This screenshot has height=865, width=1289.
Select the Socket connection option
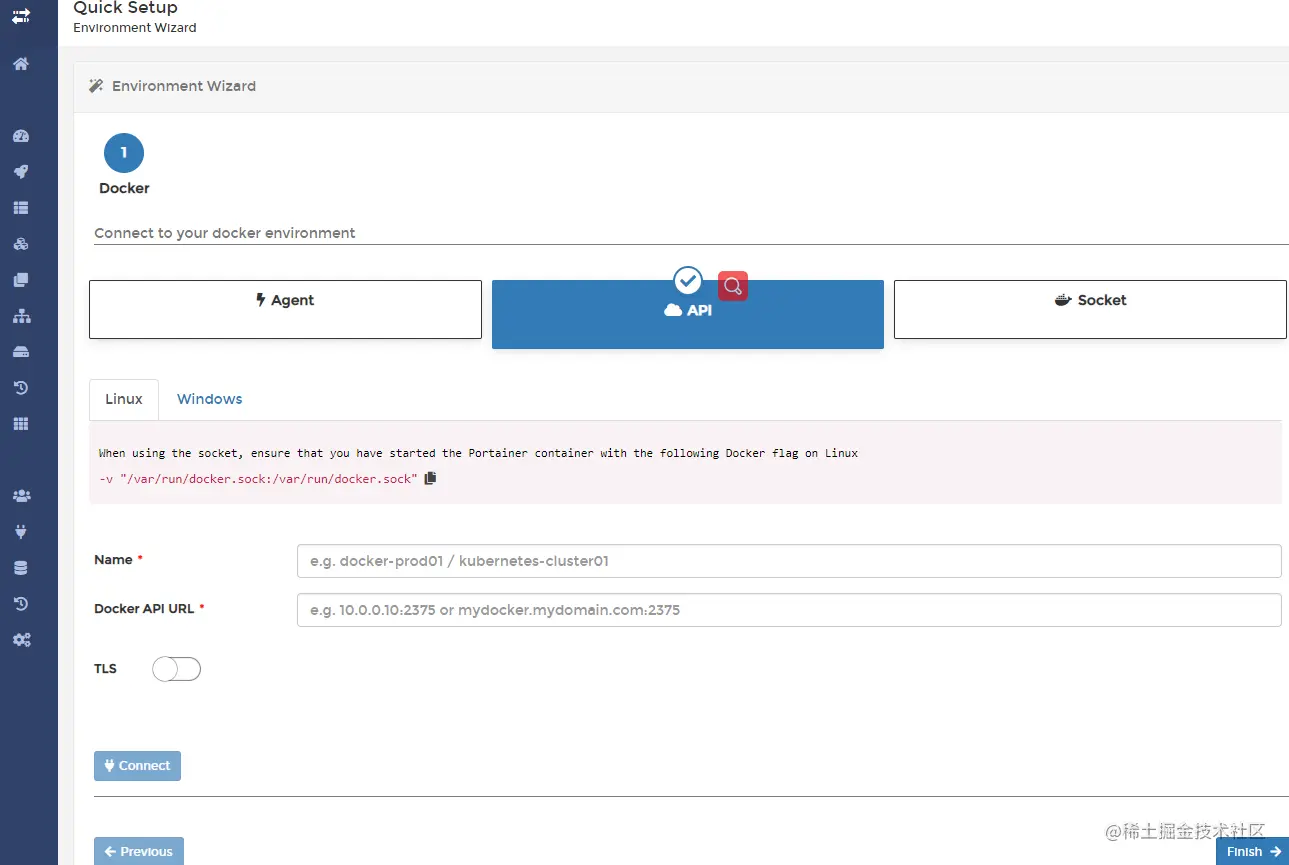1090,309
